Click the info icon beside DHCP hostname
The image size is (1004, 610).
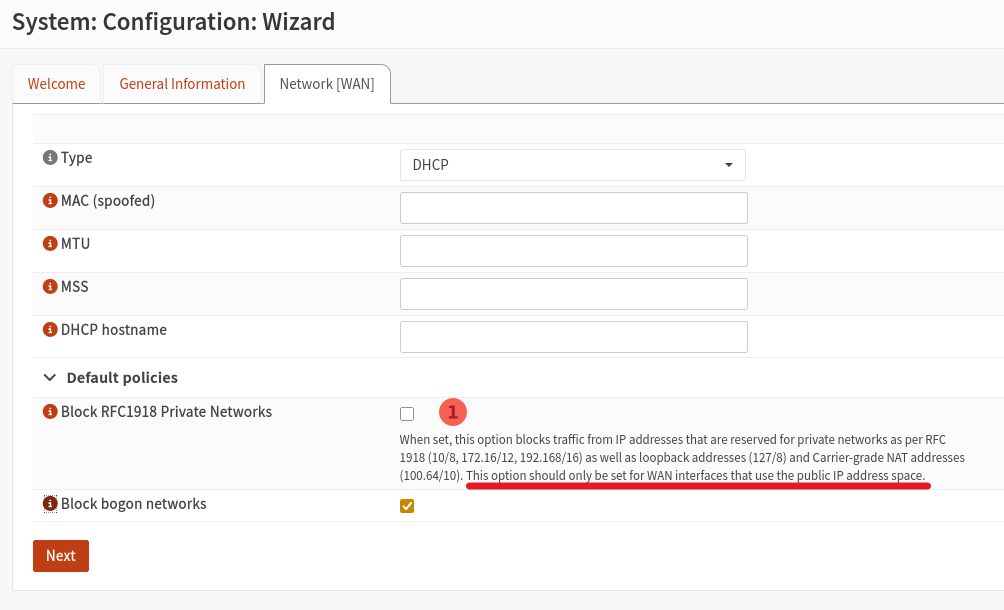pyautogui.click(x=48, y=329)
